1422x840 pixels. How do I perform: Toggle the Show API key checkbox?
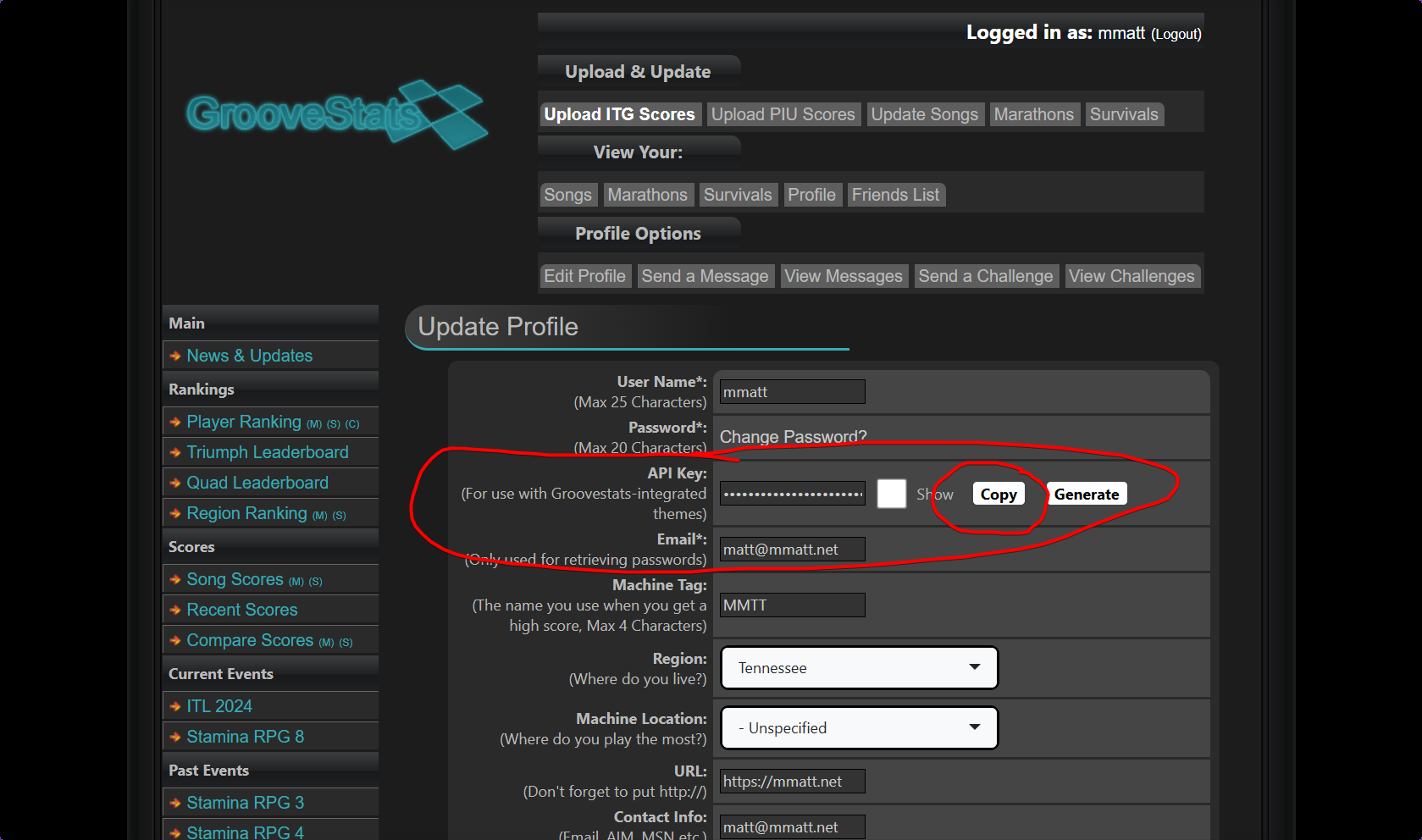click(891, 494)
